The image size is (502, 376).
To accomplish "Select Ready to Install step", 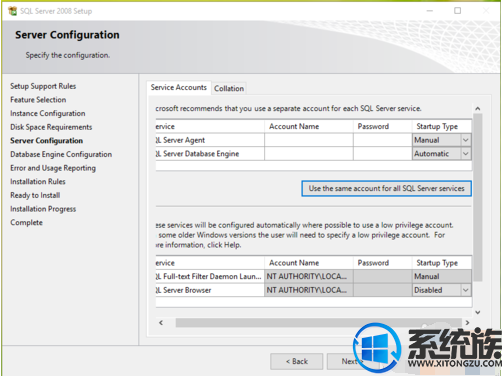I will (35, 195).
